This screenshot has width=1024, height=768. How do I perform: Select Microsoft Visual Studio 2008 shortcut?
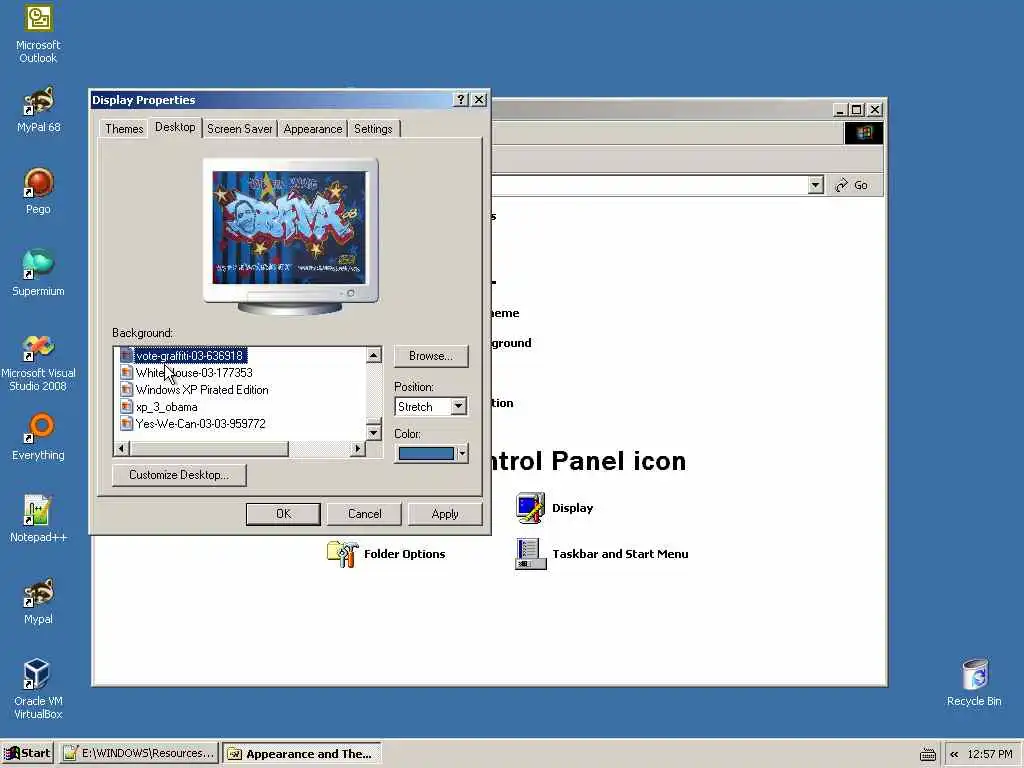[x=38, y=362]
